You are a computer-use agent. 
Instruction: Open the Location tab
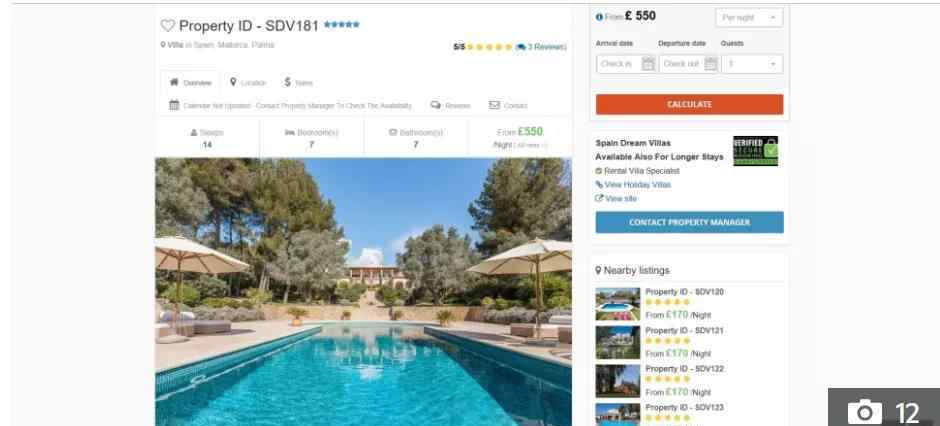(248, 82)
